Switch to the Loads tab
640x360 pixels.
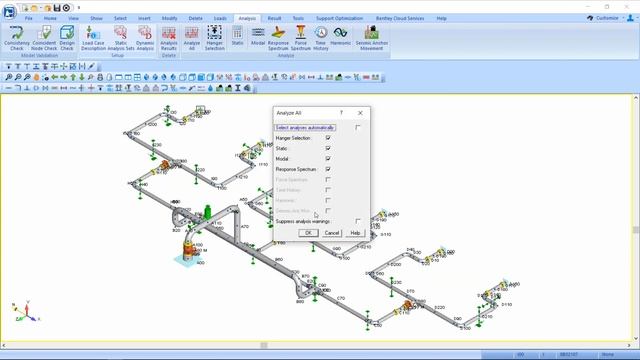click(220, 18)
